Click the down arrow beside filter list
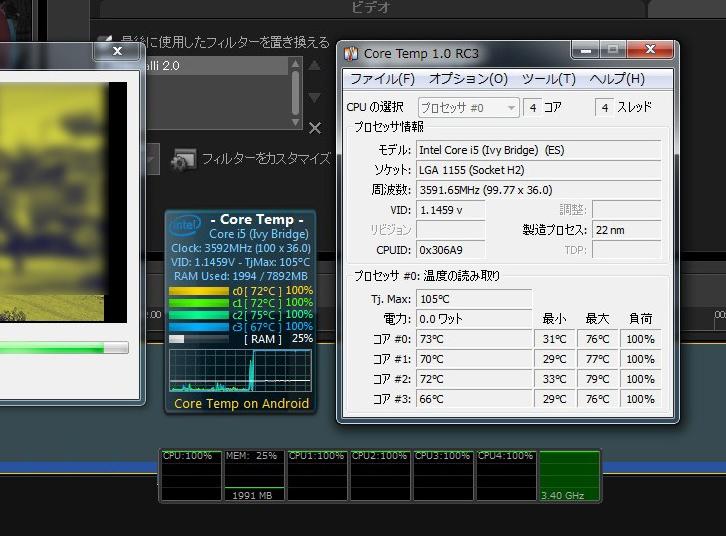 (315, 98)
